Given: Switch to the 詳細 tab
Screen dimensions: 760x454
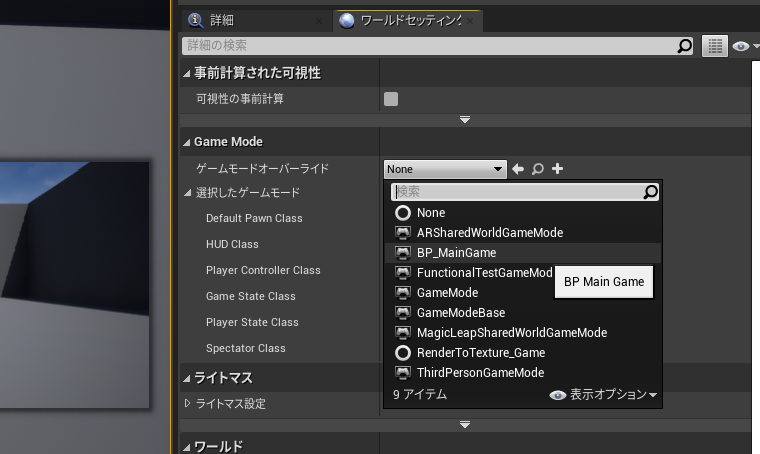Looking at the screenshot, I should coord(256,20).
